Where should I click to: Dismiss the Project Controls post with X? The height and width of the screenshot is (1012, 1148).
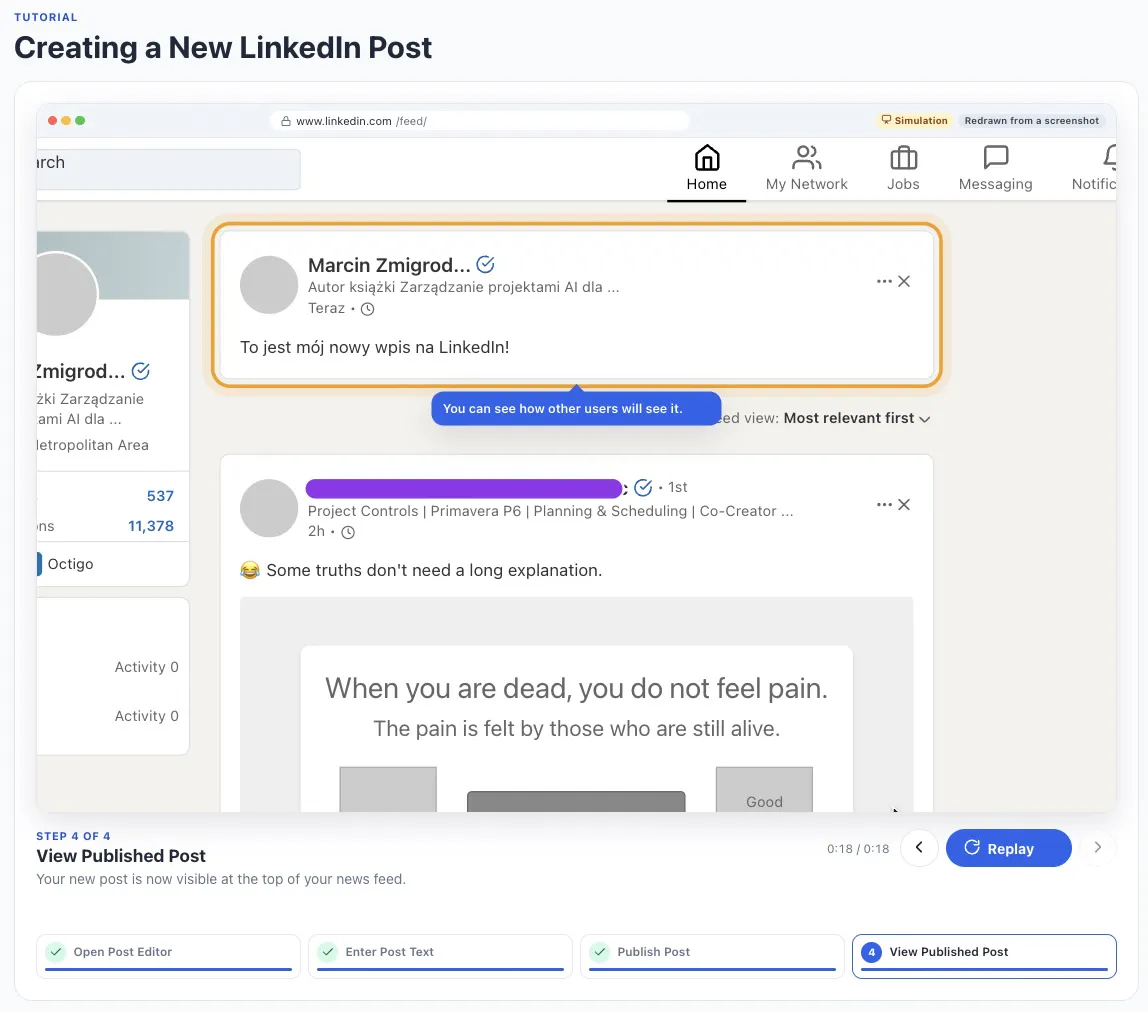[x=904, y=505]
